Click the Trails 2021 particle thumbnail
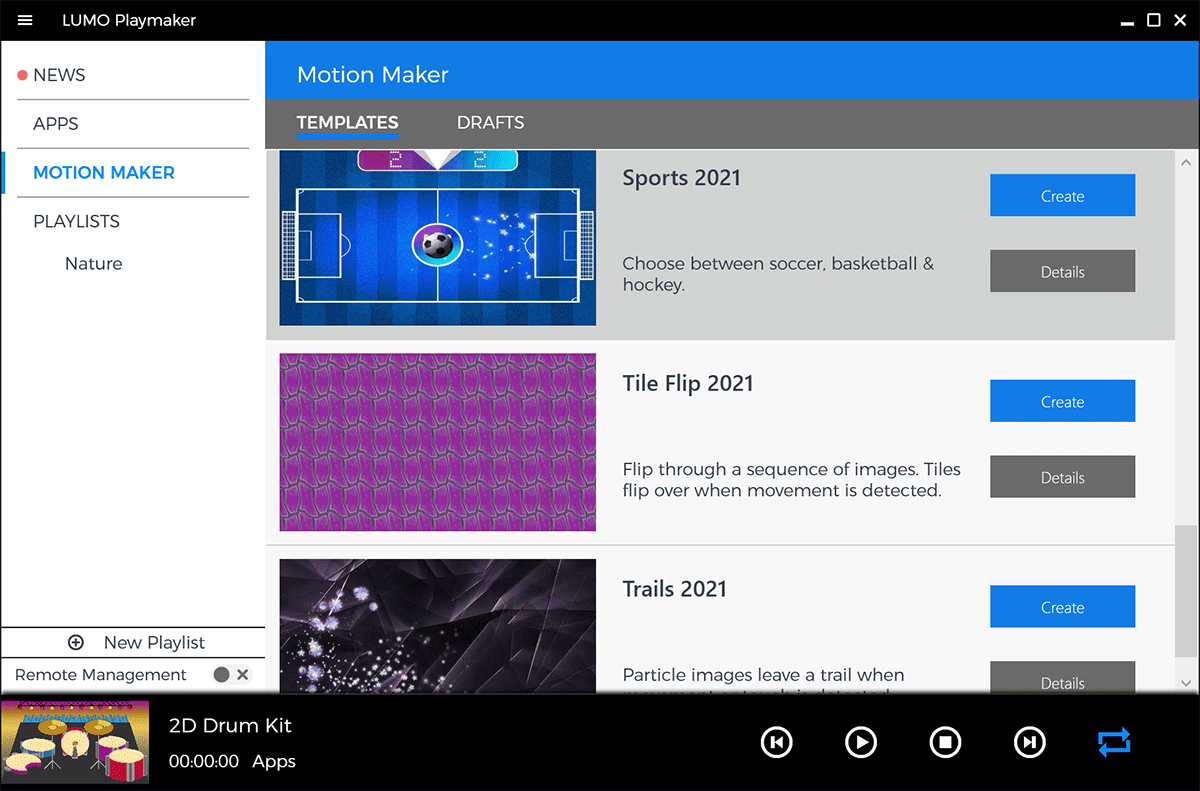 click(438, 626)
